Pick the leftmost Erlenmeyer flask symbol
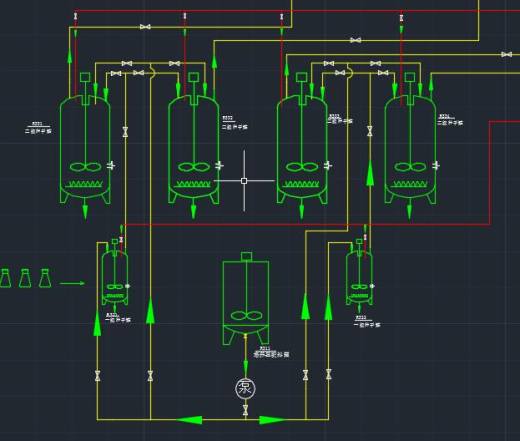520x441 pixels. click(5, 278)
